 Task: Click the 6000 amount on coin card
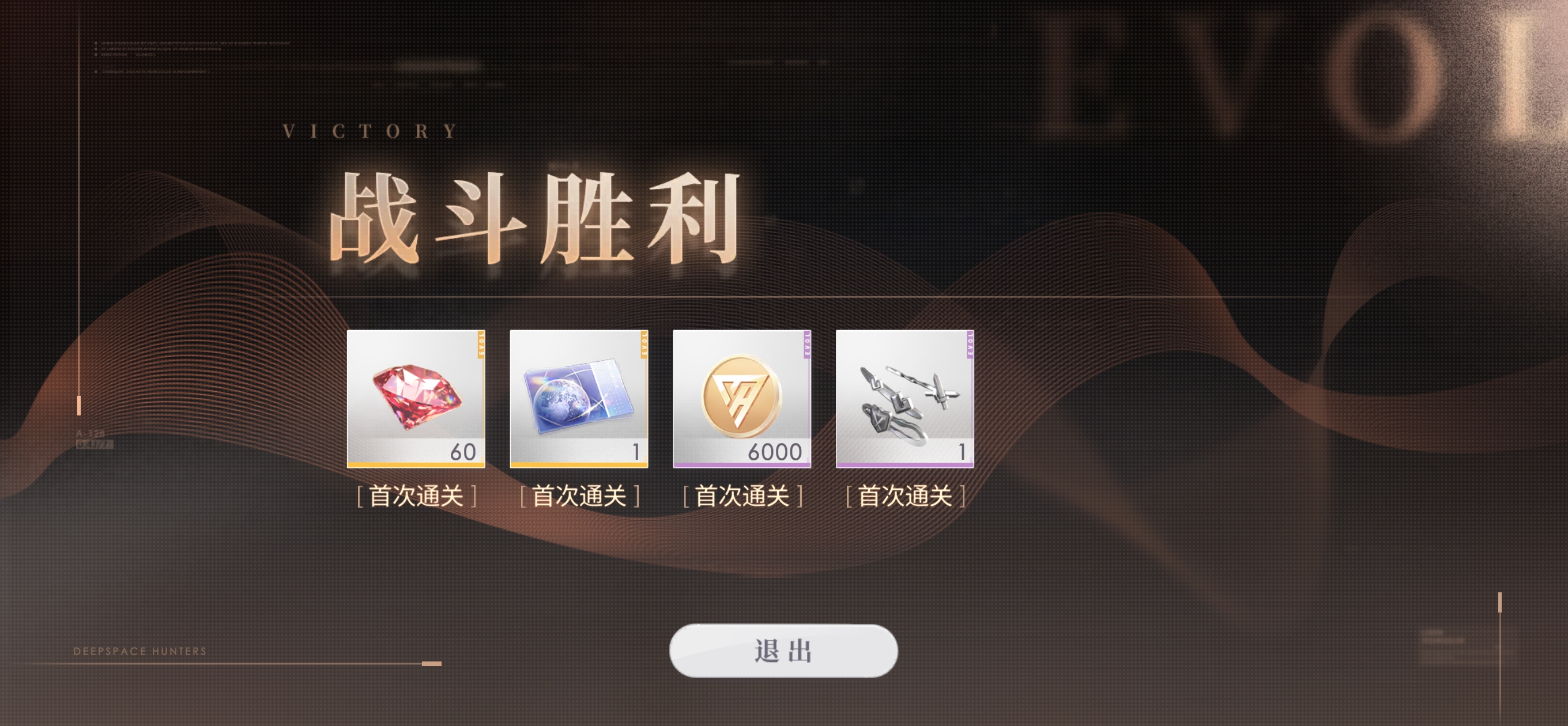click(x=775, y=452)
